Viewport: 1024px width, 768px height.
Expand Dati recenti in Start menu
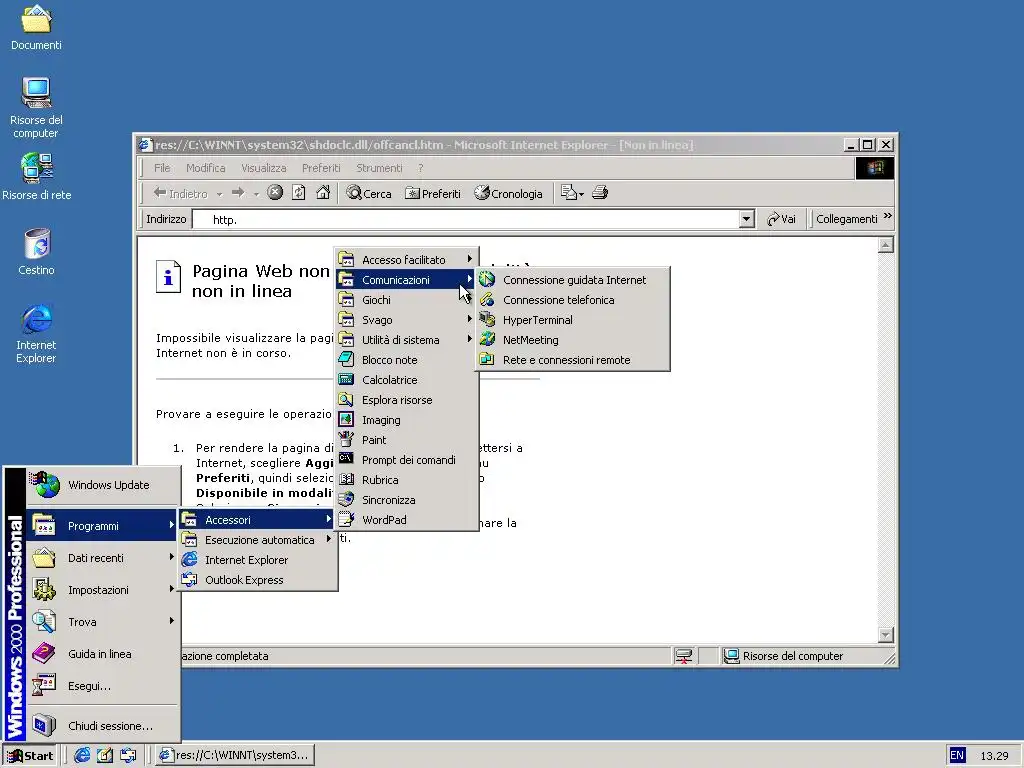pyautogui.click(x=103, y=558)
